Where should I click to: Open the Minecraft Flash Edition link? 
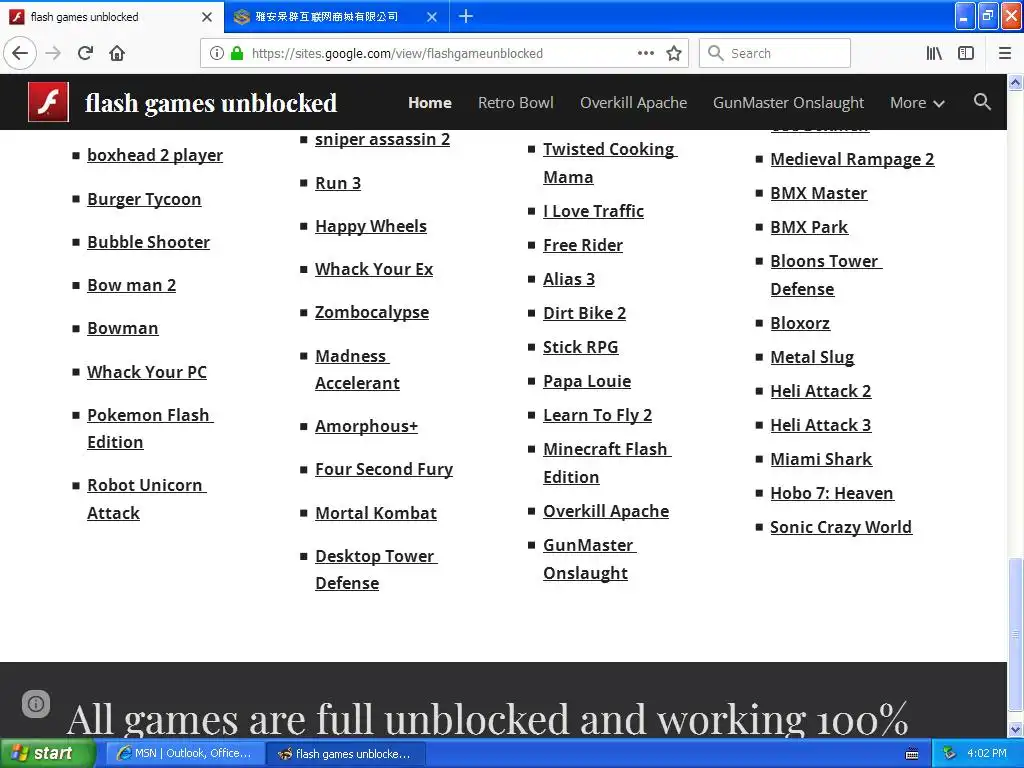(x=607, y=463)
